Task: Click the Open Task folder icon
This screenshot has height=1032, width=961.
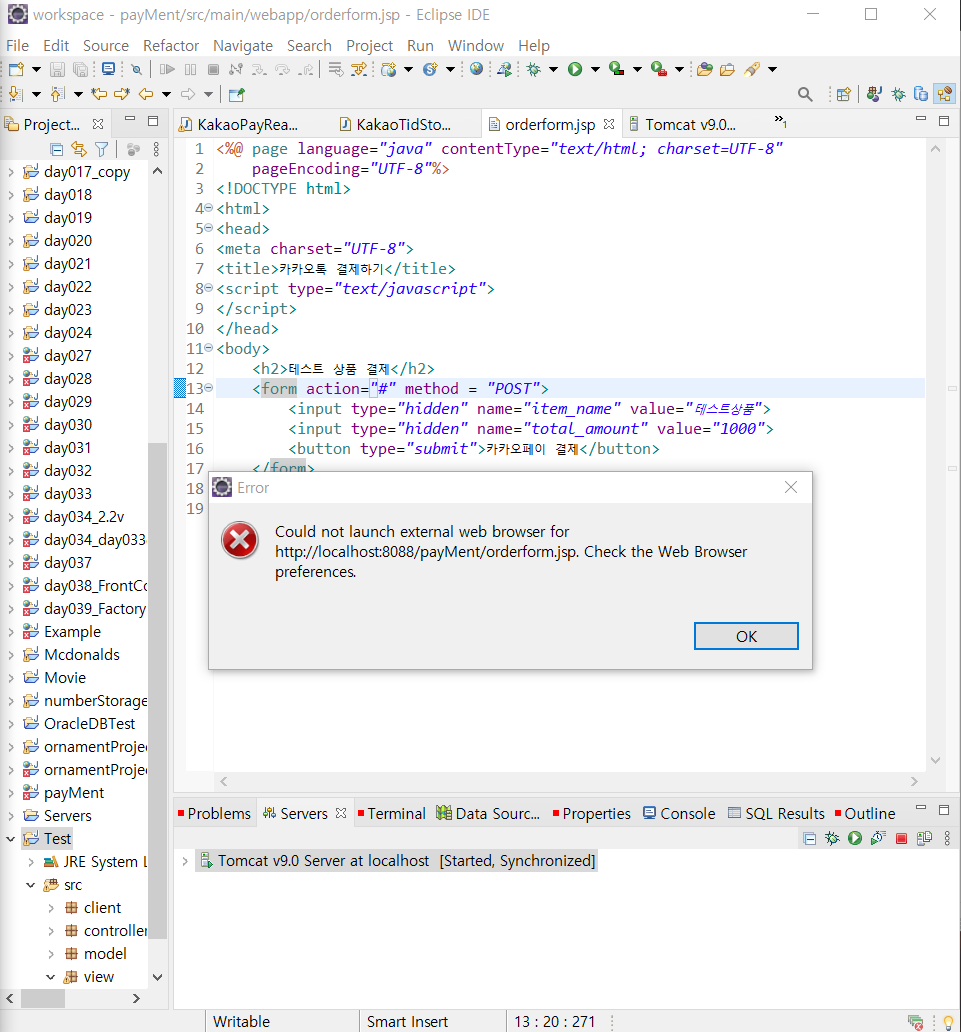Action: coord(727,69)
